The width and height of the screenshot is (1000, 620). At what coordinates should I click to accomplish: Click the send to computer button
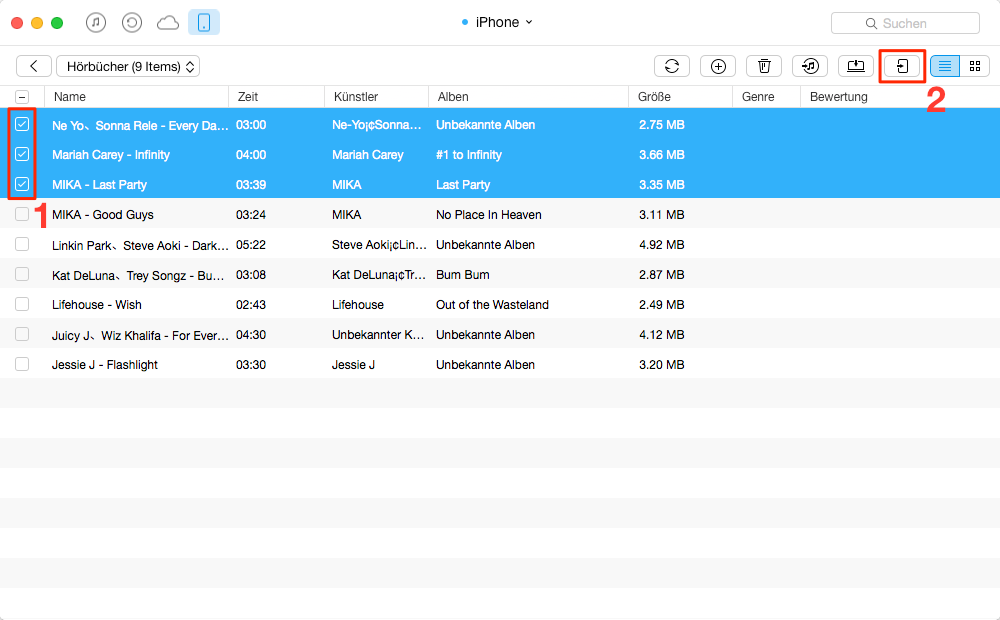[856, 66]
